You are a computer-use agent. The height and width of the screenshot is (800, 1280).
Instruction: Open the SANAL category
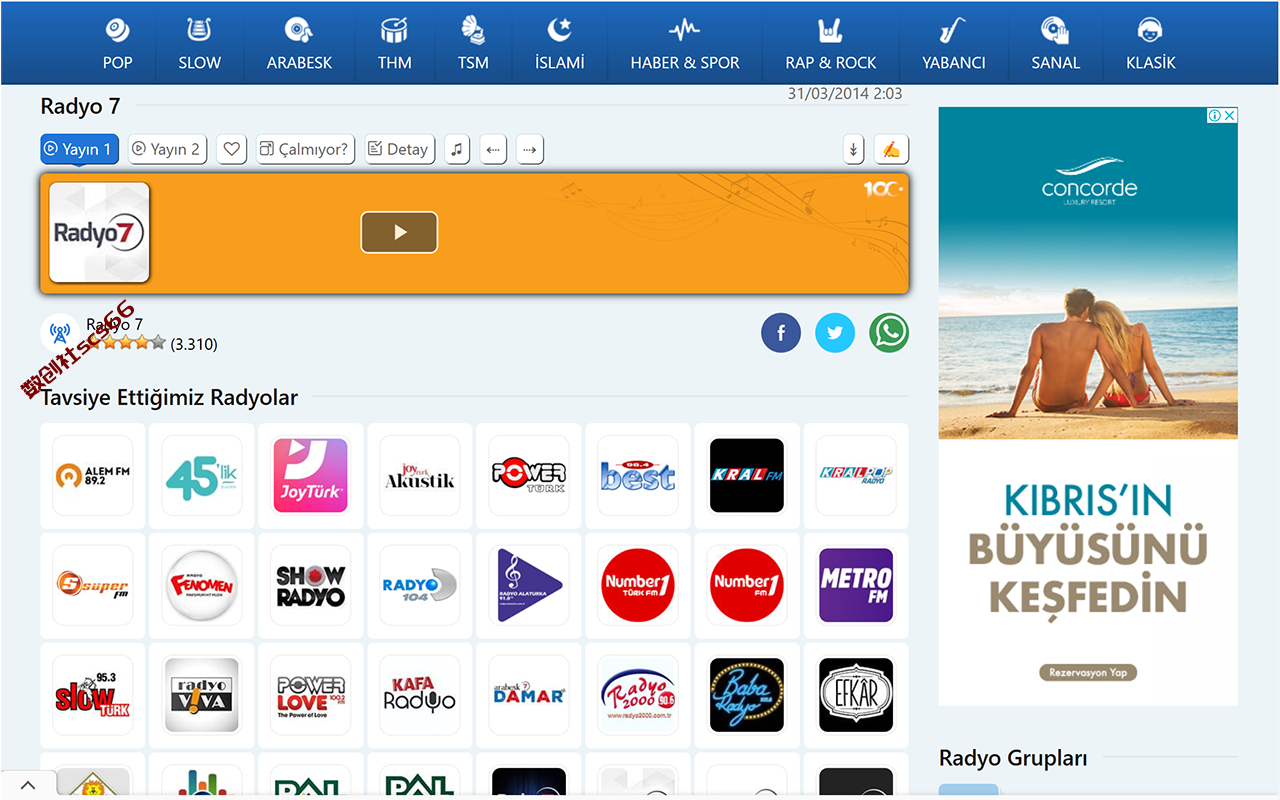pos(1056,43)
